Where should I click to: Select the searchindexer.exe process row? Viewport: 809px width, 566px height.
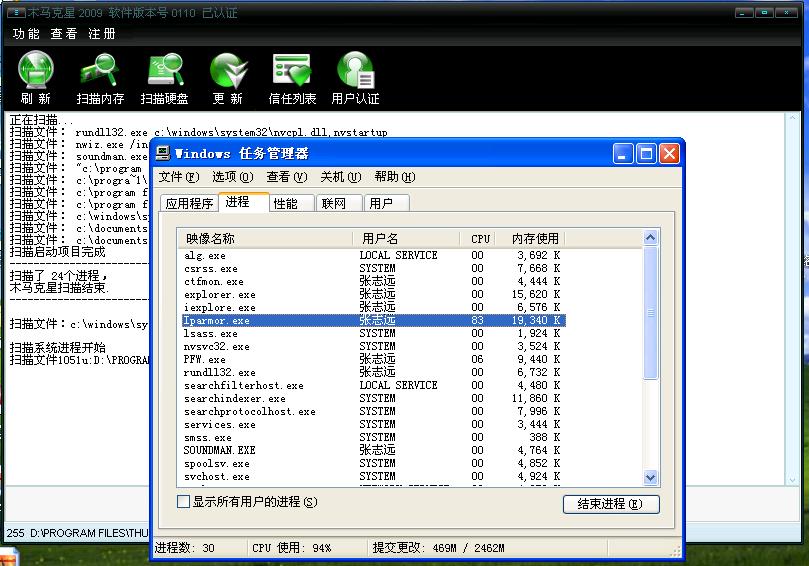point(374,398)
